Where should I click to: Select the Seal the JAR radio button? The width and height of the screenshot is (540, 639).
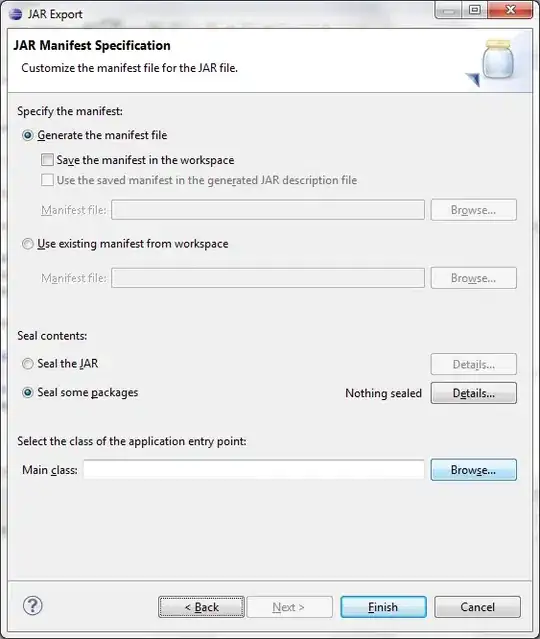point(28,364)
